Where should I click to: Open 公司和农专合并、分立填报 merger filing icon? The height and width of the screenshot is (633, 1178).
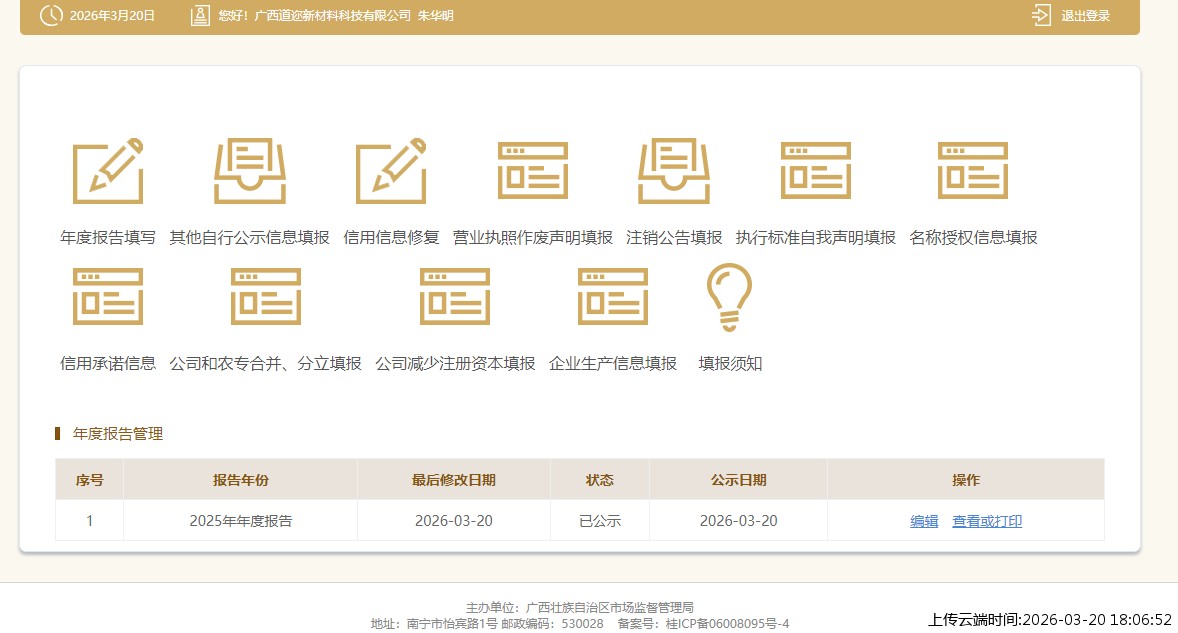265,295
